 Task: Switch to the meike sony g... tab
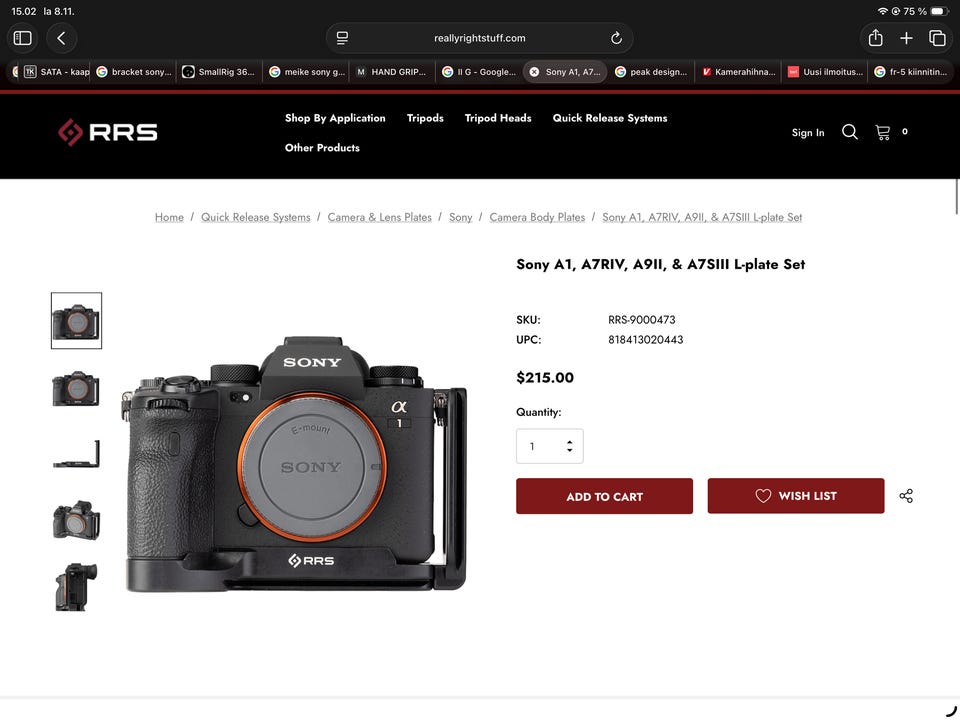point(306,72)
